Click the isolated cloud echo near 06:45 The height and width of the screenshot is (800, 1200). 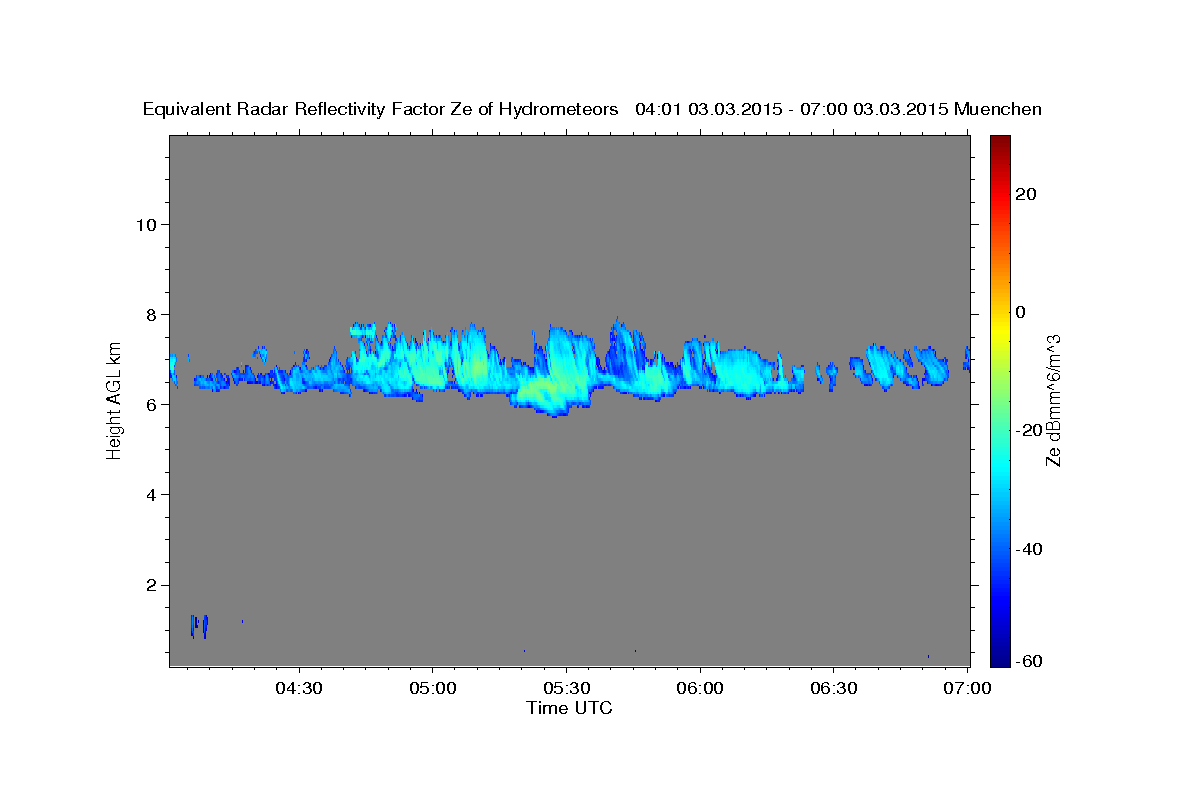[900, 366]
